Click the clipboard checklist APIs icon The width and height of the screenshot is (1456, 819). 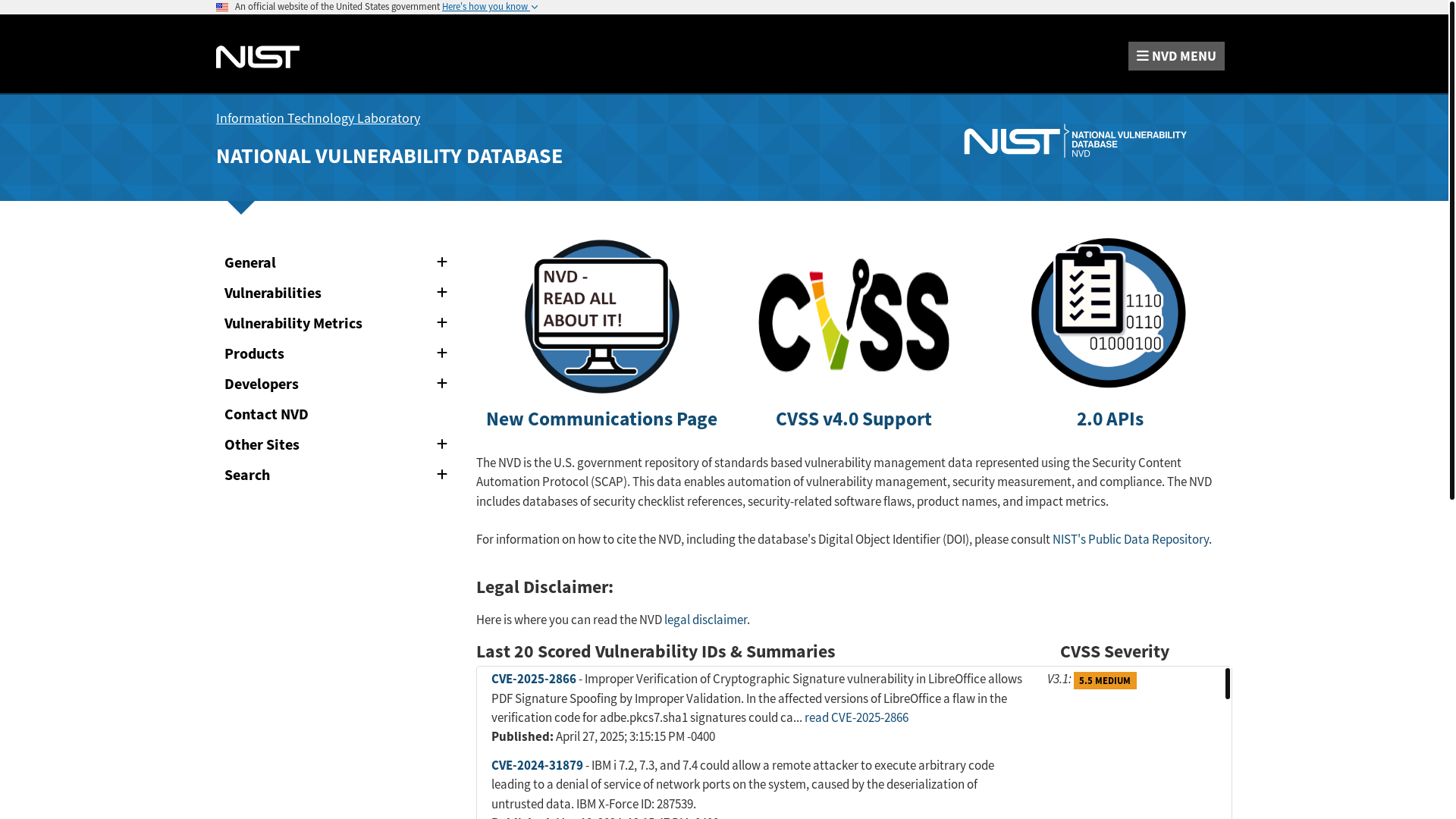click(1108, 313)
